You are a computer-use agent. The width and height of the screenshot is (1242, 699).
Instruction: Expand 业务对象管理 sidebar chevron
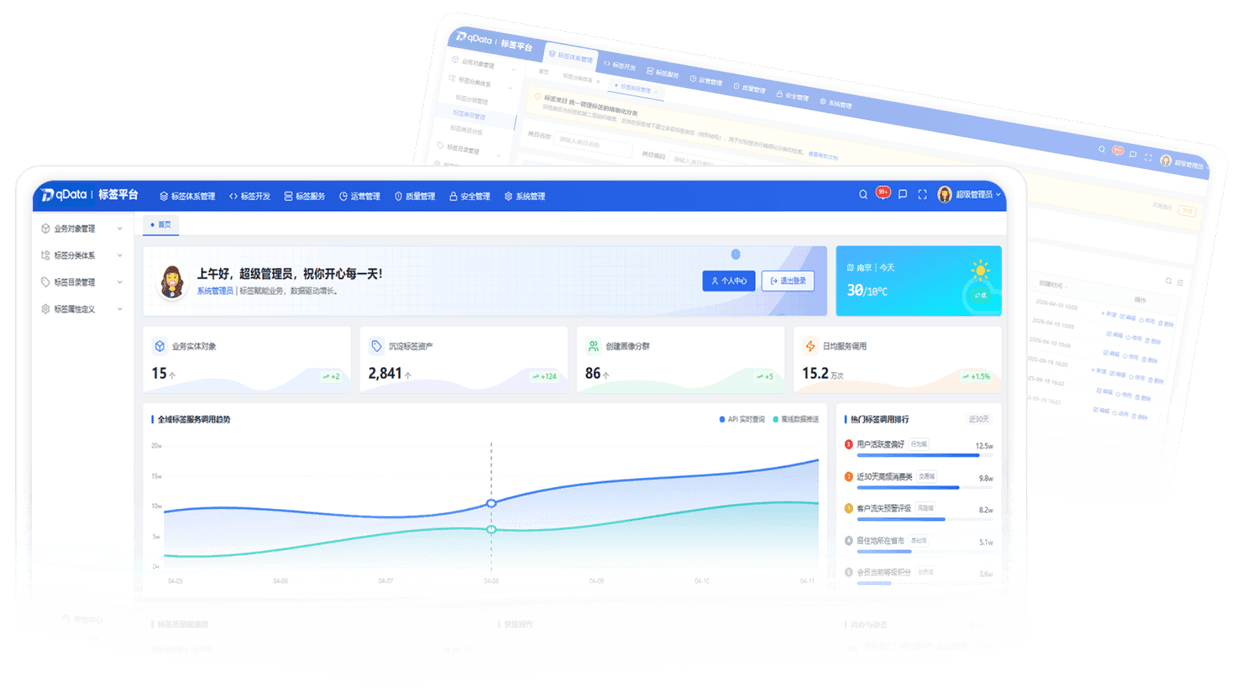[x=120, y=229]
